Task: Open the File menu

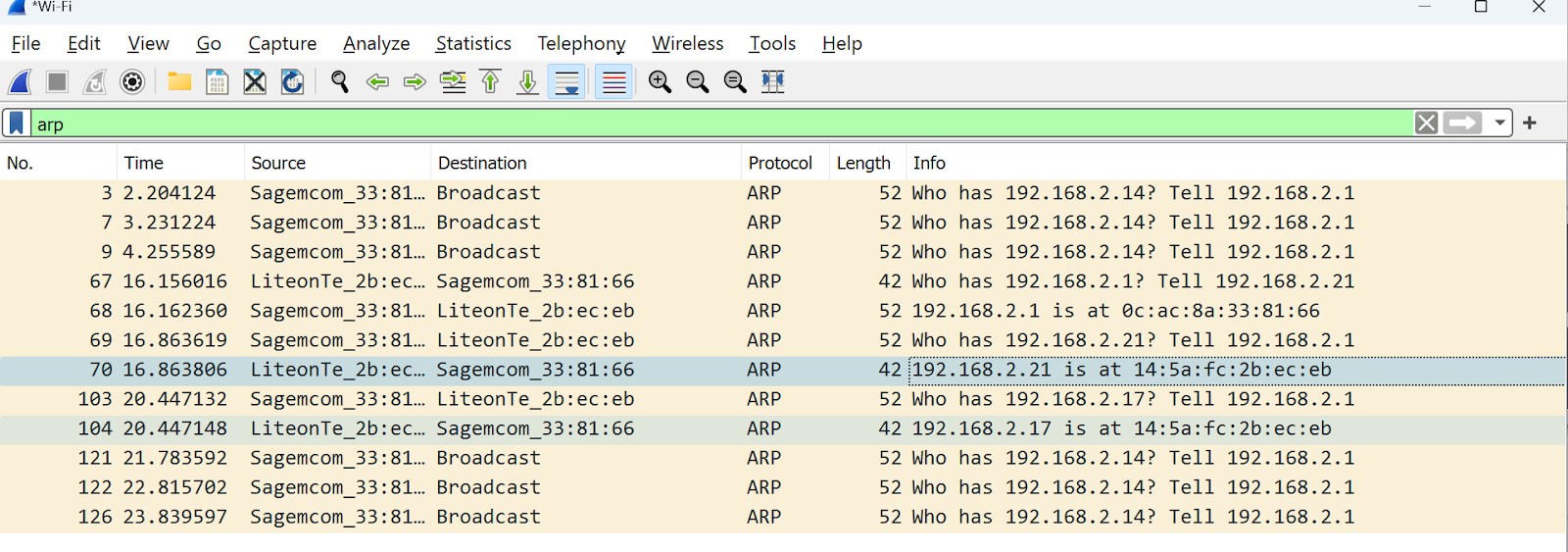Action: click(x=25, y=43)
